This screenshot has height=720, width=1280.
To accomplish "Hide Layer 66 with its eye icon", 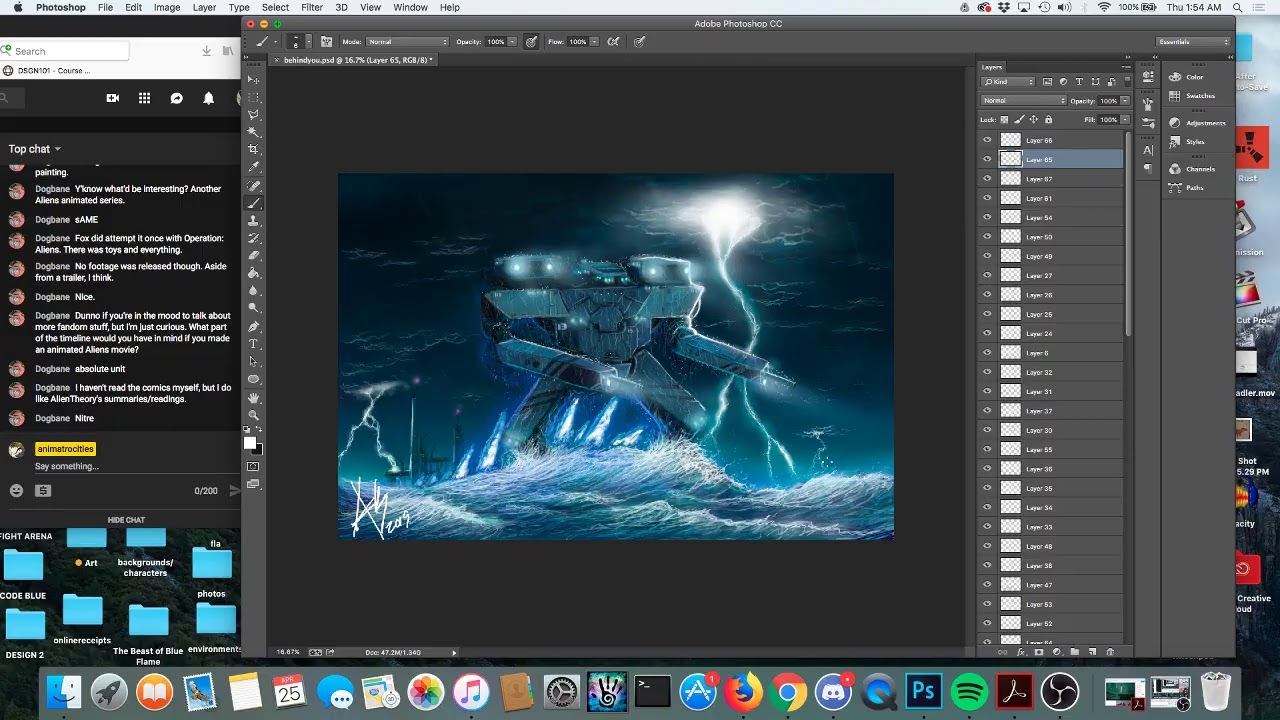I will [x=988, y=141].
